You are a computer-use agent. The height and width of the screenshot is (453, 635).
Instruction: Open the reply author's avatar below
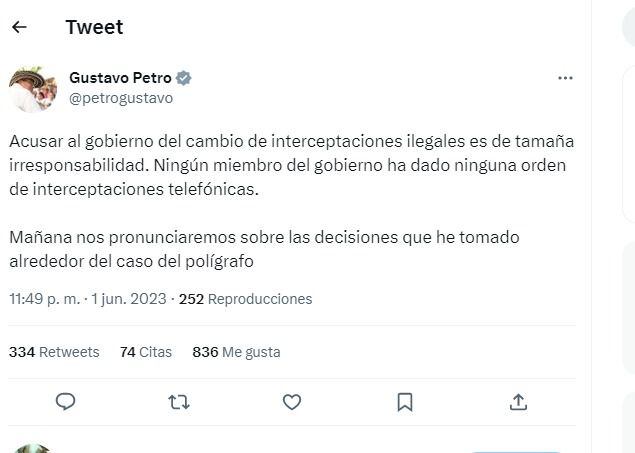pos(33,449)
